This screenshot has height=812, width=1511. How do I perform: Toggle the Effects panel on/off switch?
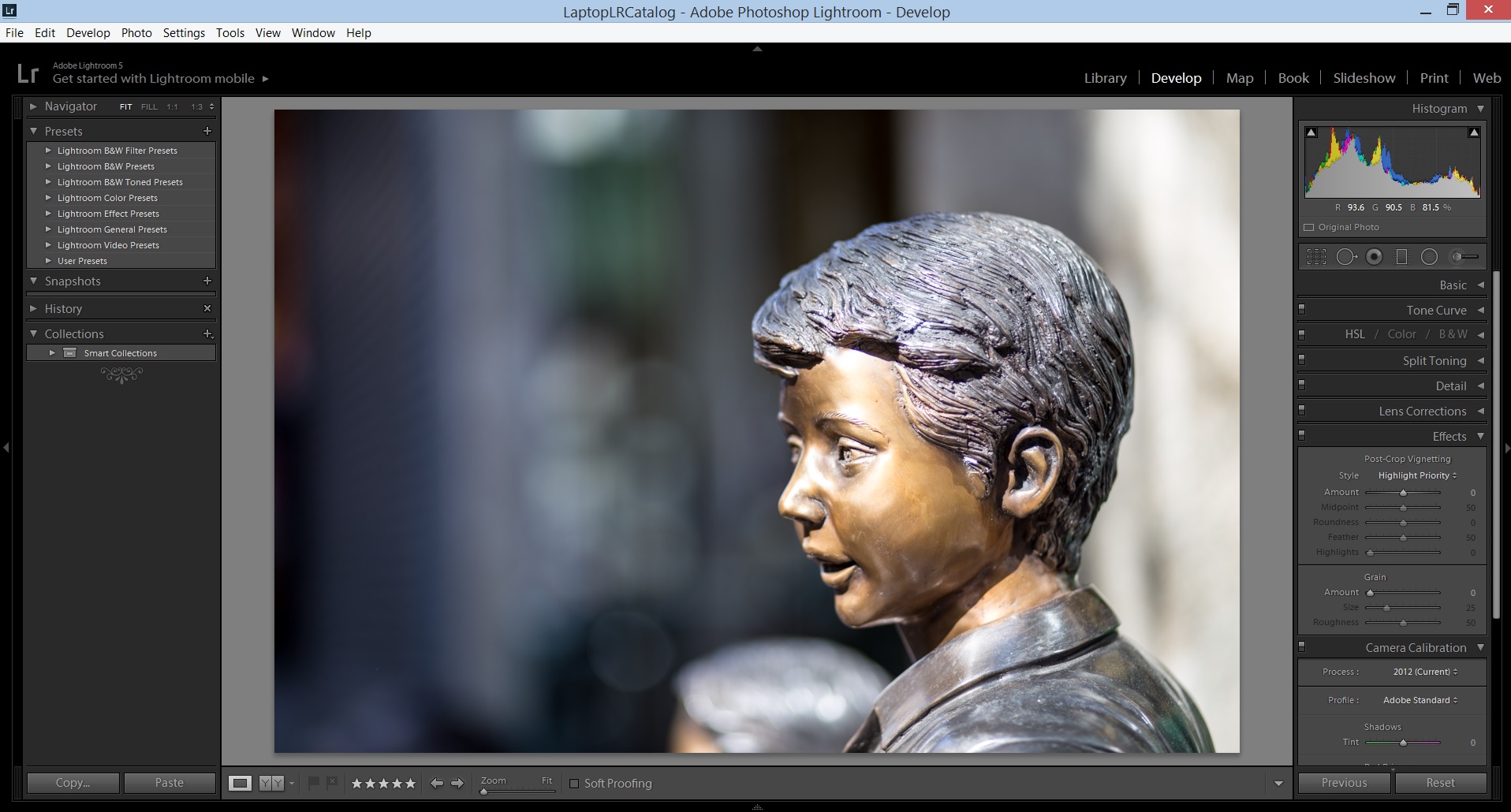point(1301,435)
